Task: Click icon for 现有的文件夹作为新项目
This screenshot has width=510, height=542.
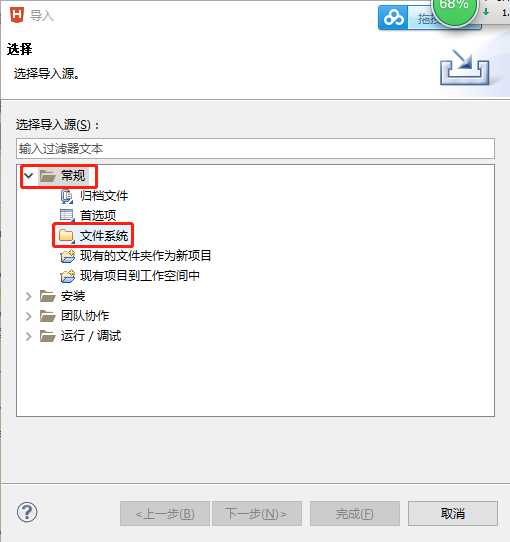Action: pos(67,256)
